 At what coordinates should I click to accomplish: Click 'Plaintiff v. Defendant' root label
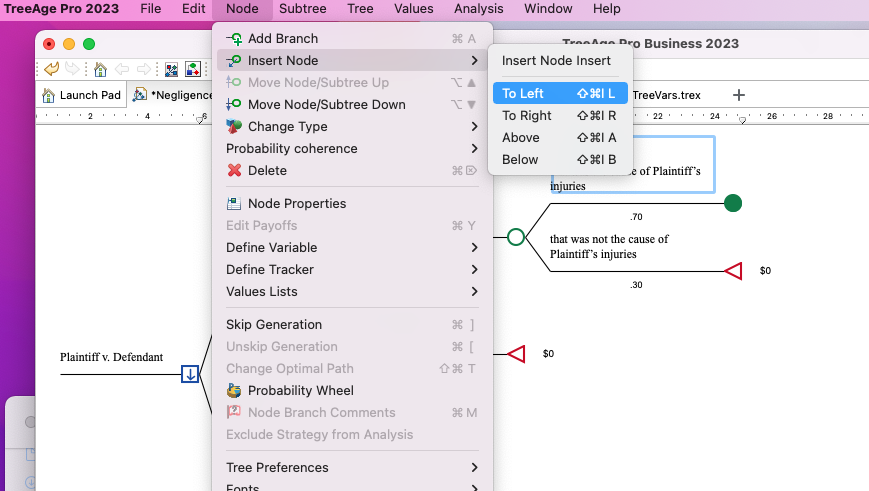point(111,357)
